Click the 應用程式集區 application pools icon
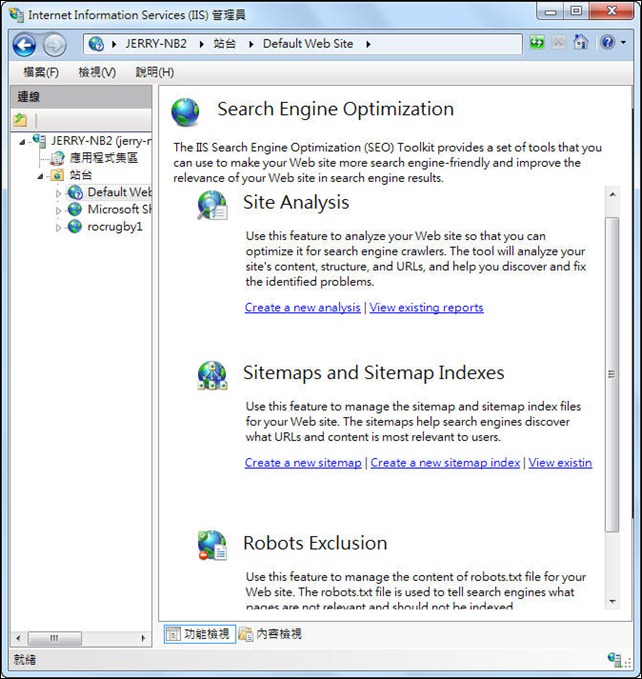 (58, 158)
